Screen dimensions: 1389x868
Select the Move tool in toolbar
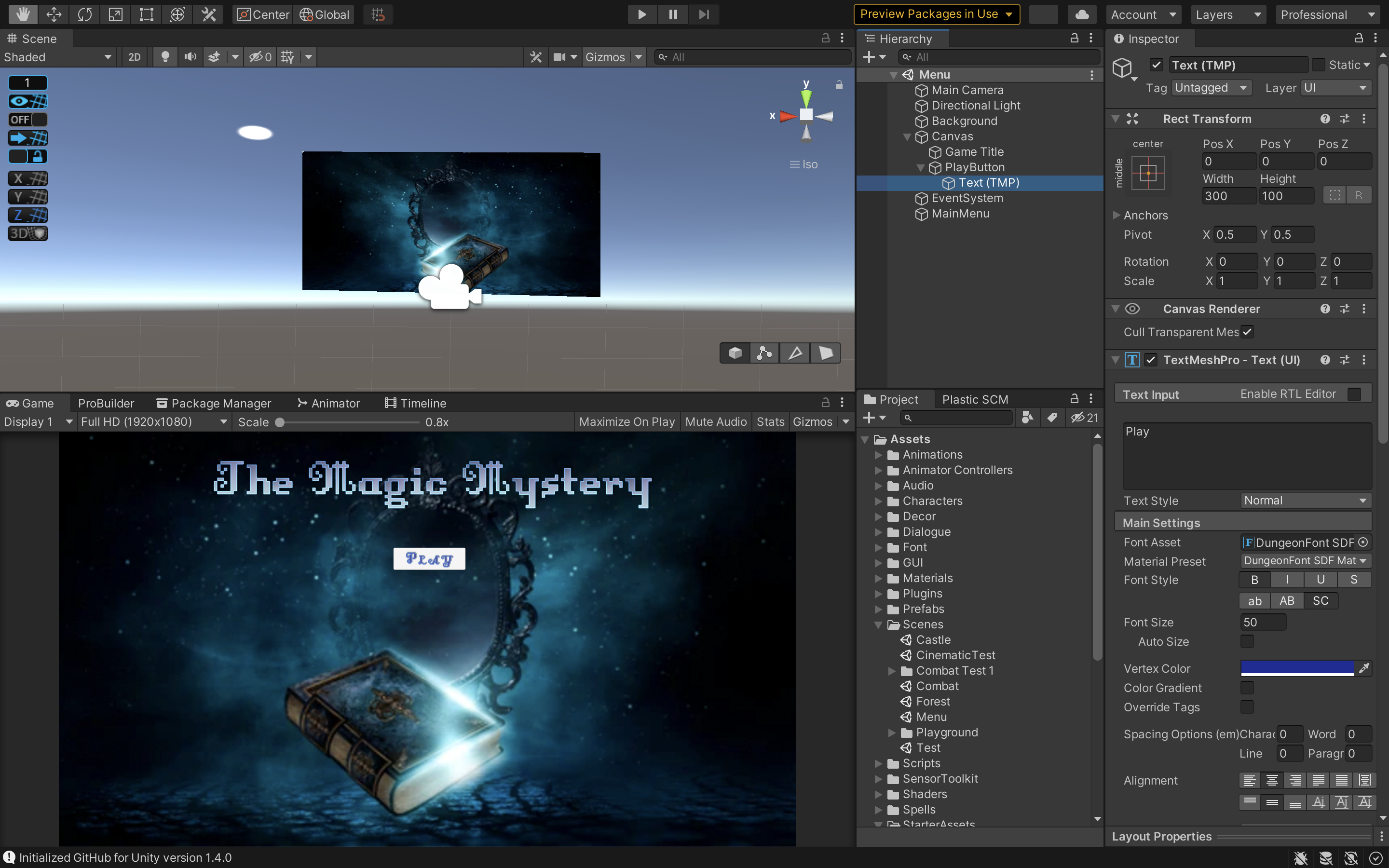point(54,14)
